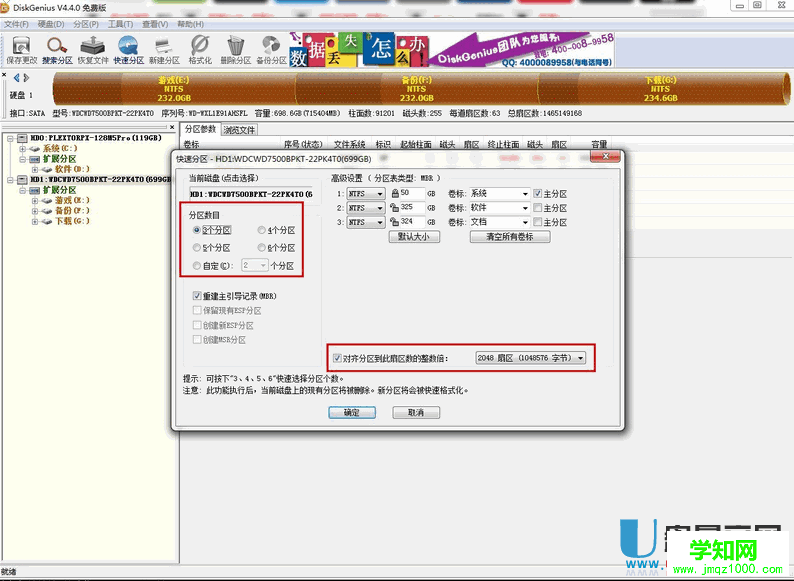Click the 备份(F:) partition bar segment
Screen dimensions: 794x581
416,89
